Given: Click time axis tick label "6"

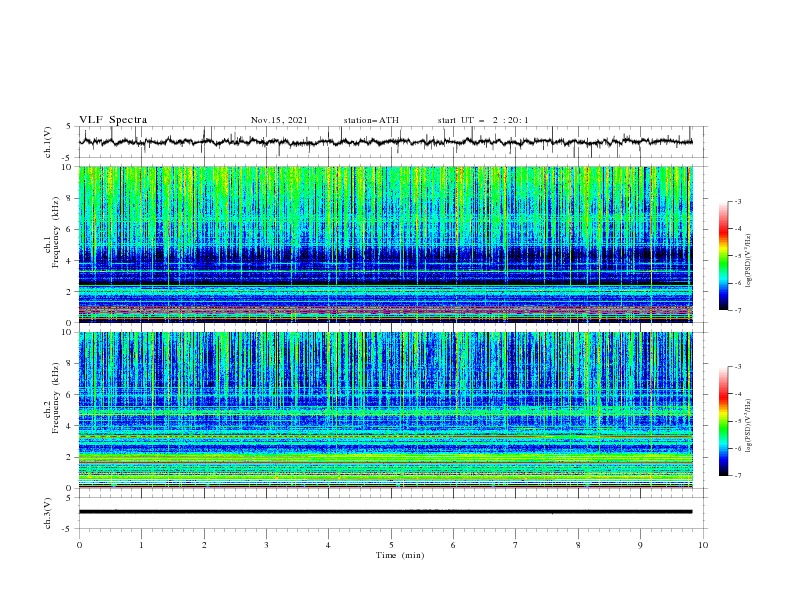Looking at the screenshot, I should pos(453,545).
